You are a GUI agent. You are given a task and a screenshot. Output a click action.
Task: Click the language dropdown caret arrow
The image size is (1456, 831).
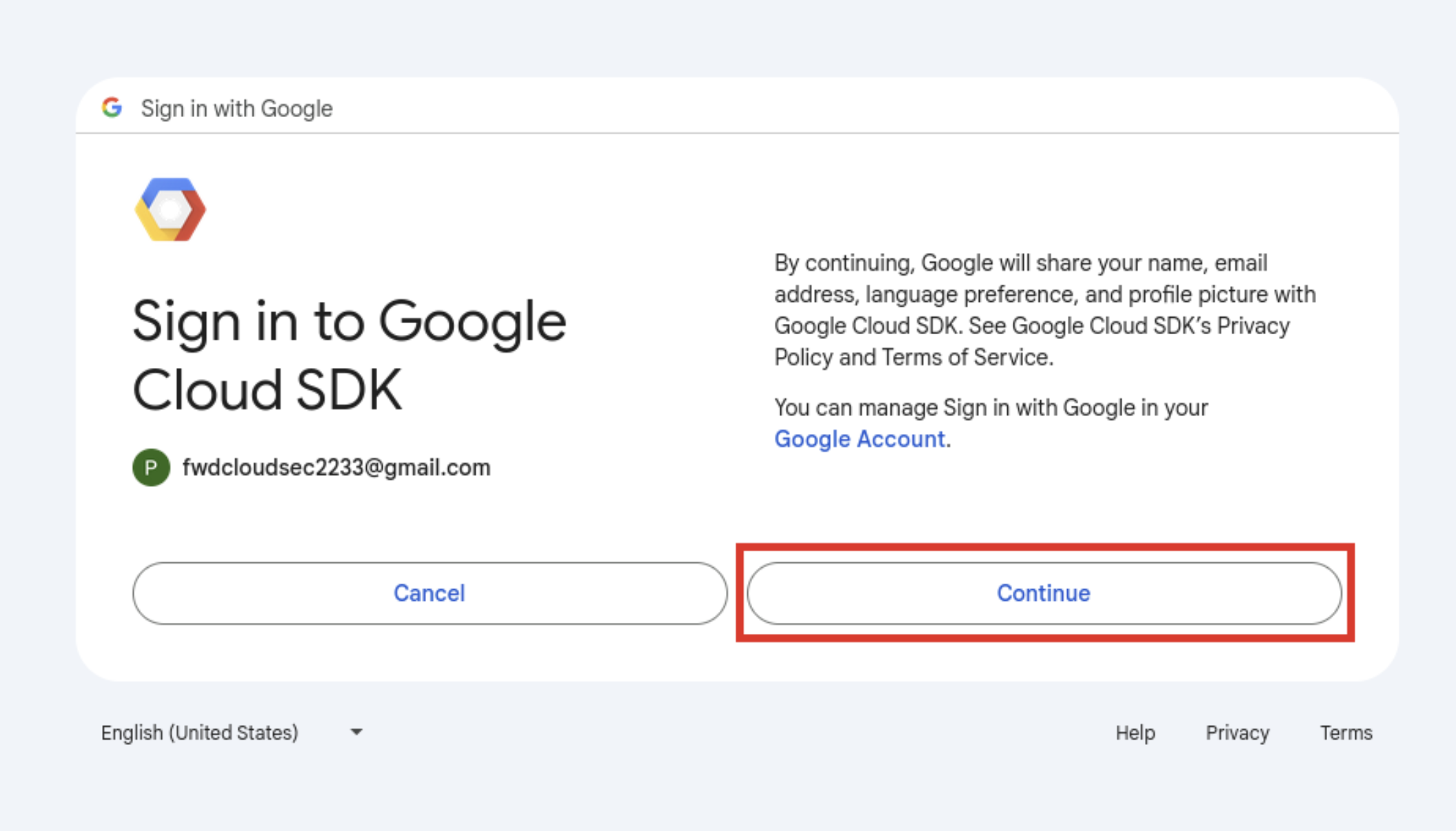(x=356, y=732)
